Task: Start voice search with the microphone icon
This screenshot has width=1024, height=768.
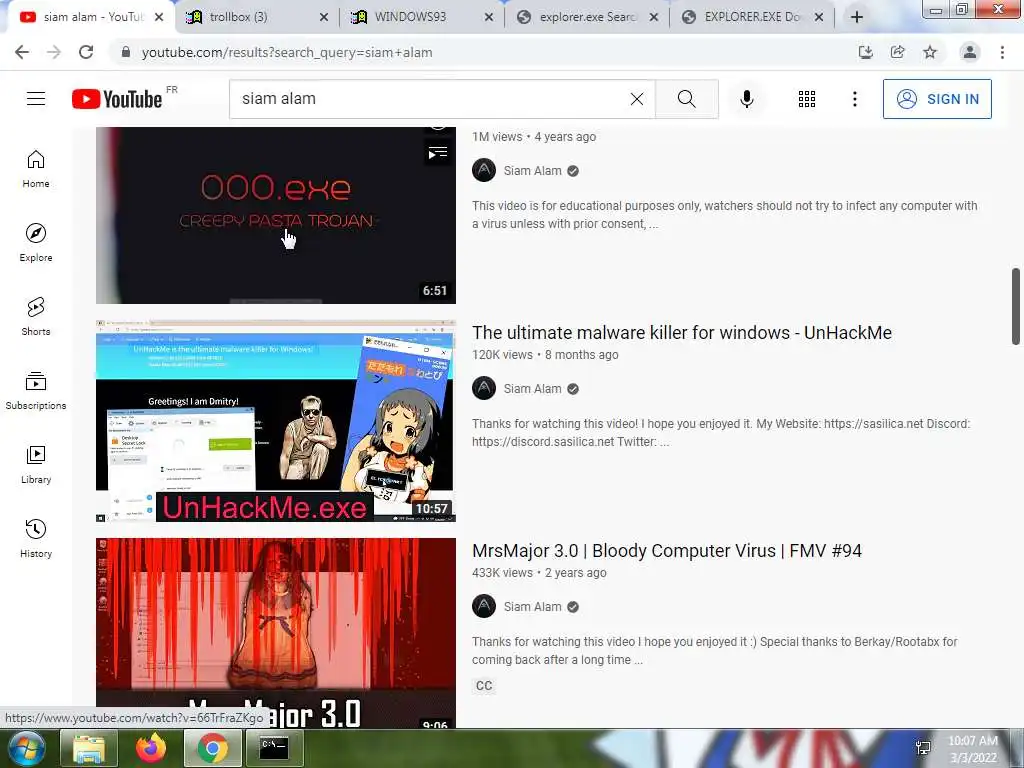Action: coord(746,99)
